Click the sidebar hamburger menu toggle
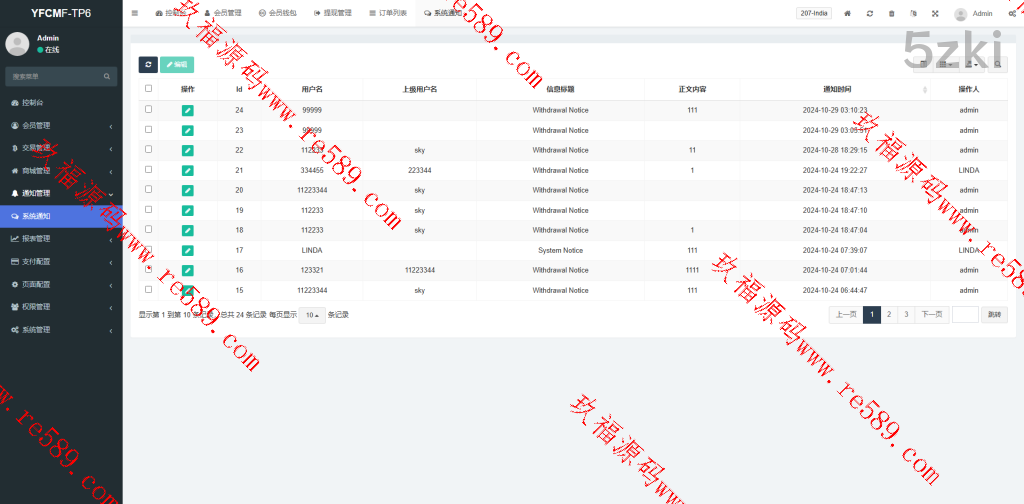The image size is (1024, 504). coord(135,13)
